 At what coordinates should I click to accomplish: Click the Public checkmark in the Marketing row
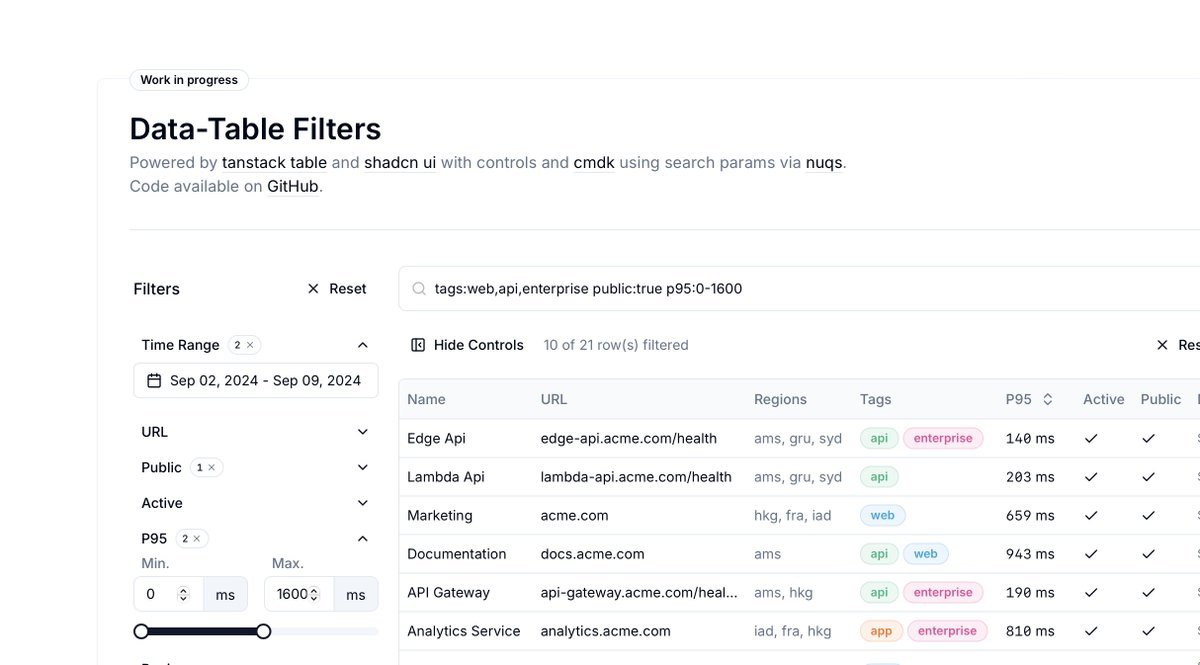(x=1149, y=515)
